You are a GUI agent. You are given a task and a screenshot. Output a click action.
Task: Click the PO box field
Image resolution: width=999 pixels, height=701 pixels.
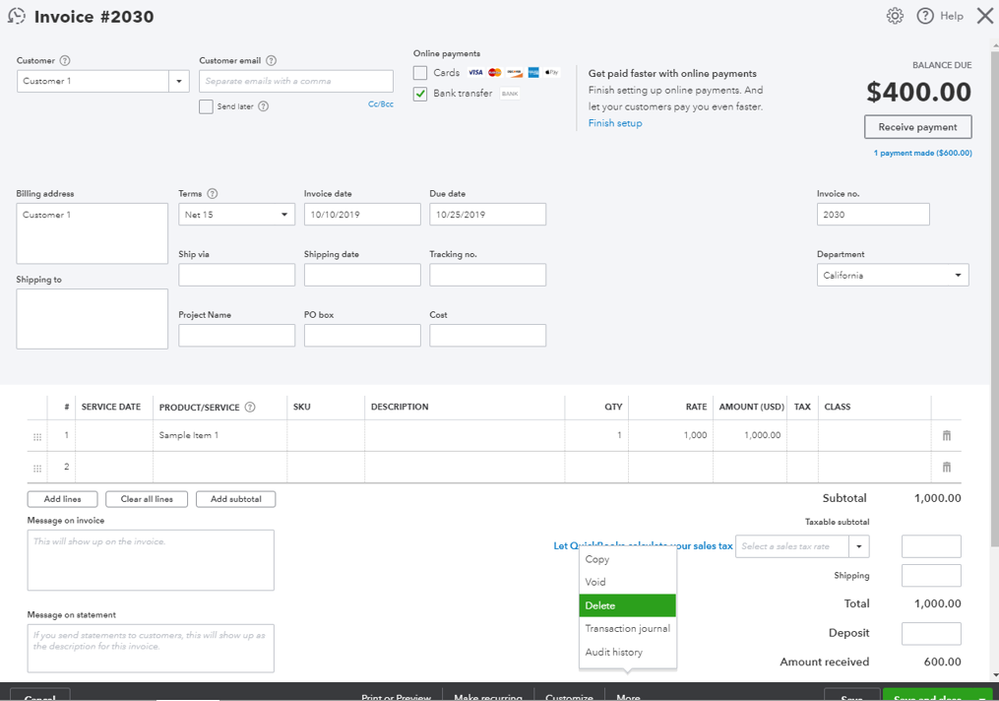(362, 335)
